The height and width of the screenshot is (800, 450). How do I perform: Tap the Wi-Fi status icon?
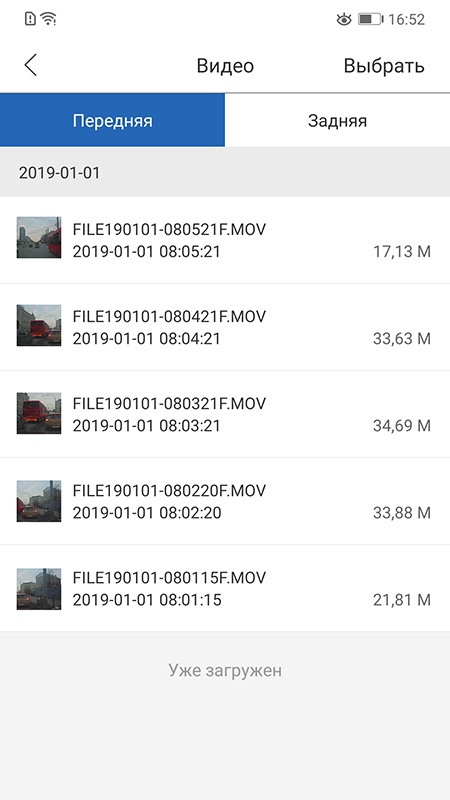coord(48,19)
